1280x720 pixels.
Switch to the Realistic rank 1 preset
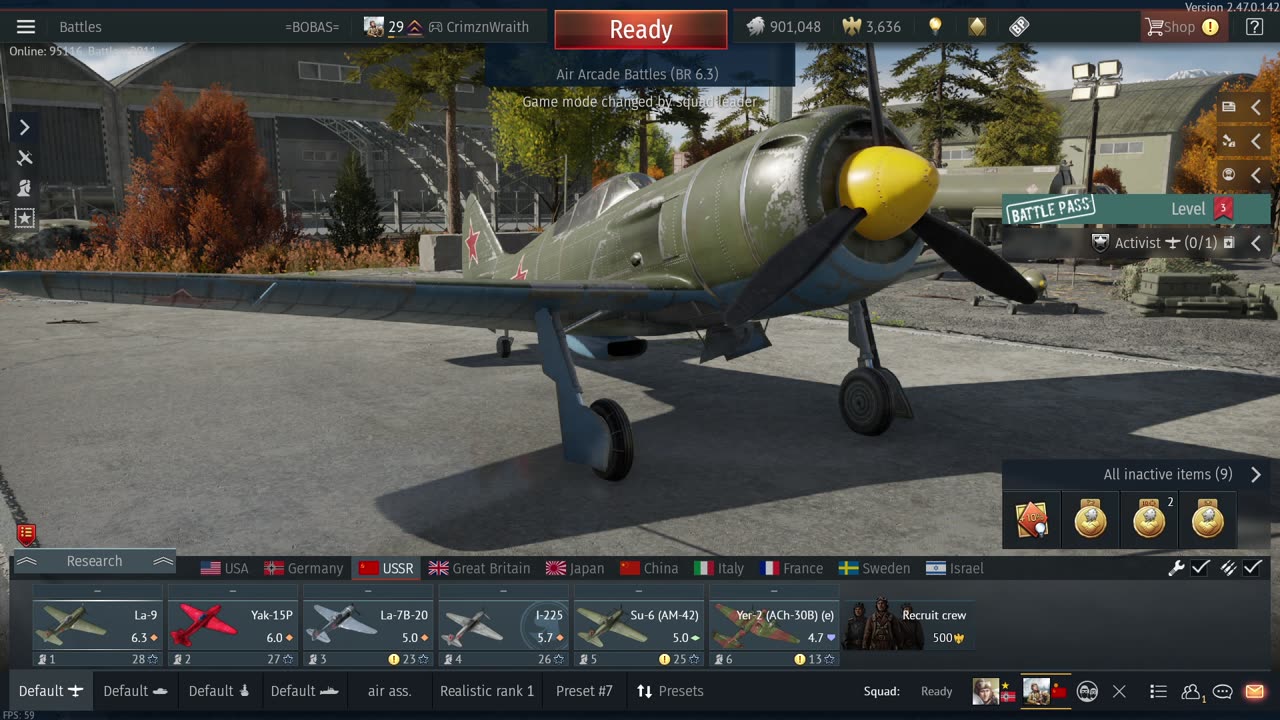487,691
